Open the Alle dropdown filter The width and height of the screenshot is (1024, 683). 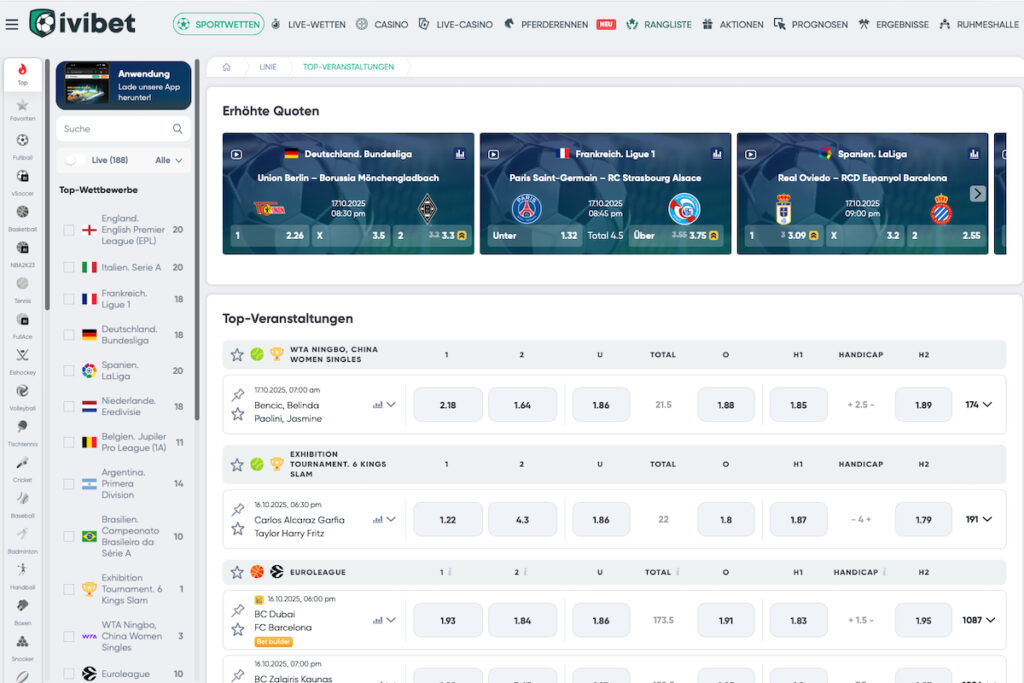click(168, 160)
